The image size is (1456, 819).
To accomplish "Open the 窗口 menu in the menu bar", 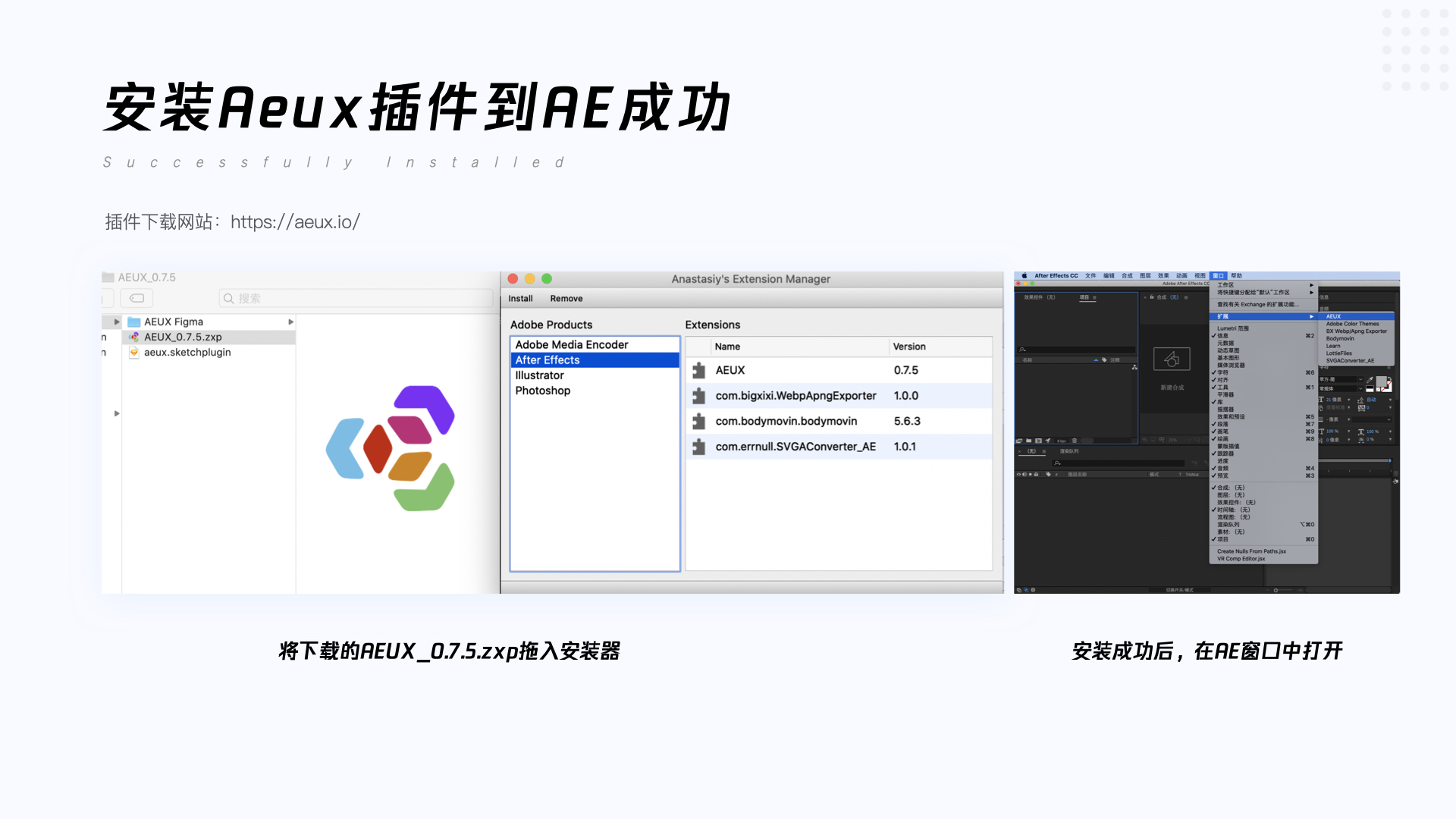I will point(1218,276).
